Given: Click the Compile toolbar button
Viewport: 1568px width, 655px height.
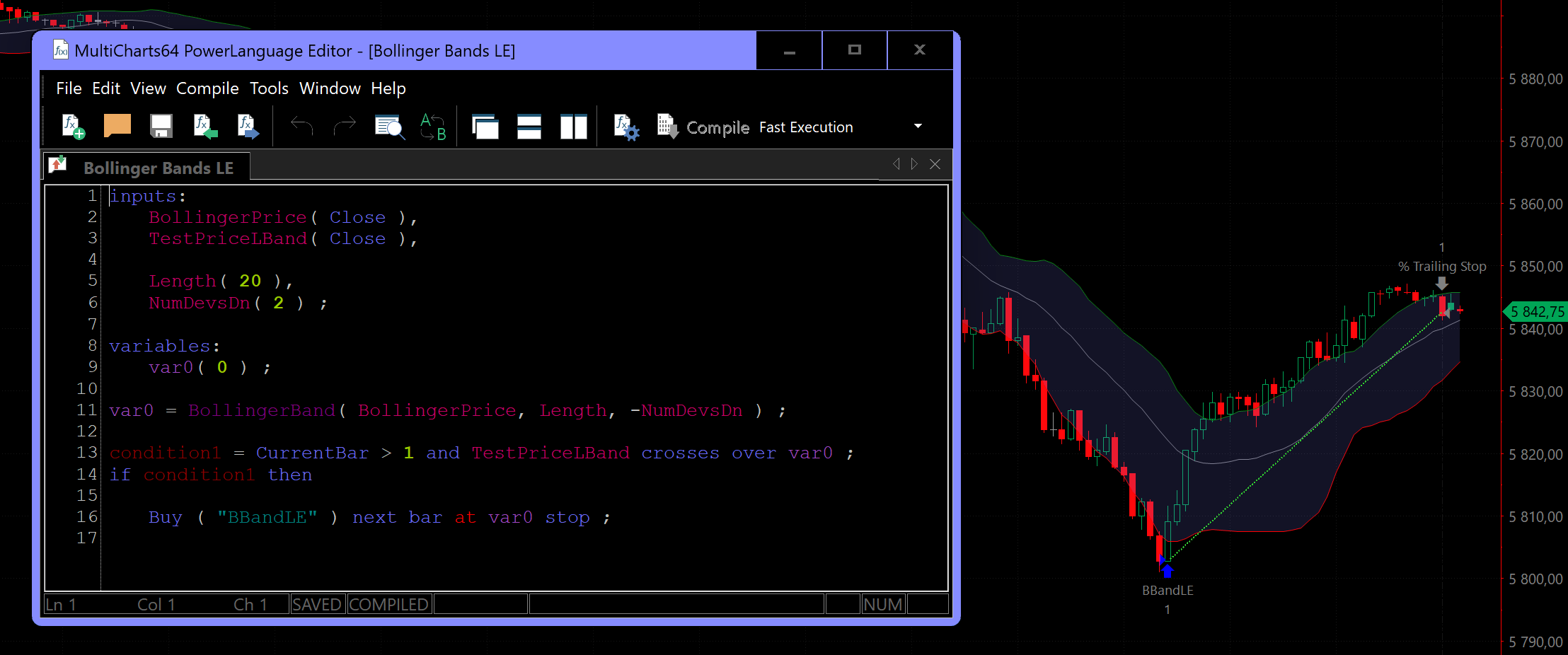Looking at the screenshot, I should click(x=718, y=127).
